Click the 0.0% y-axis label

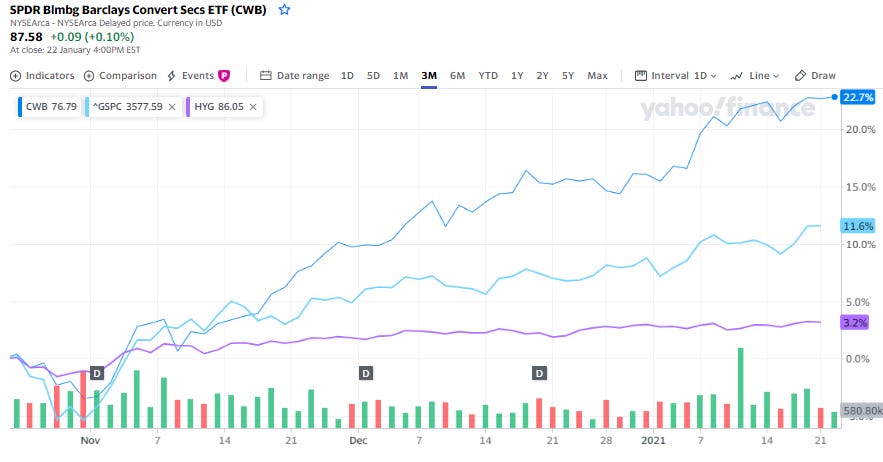(857, 359)
